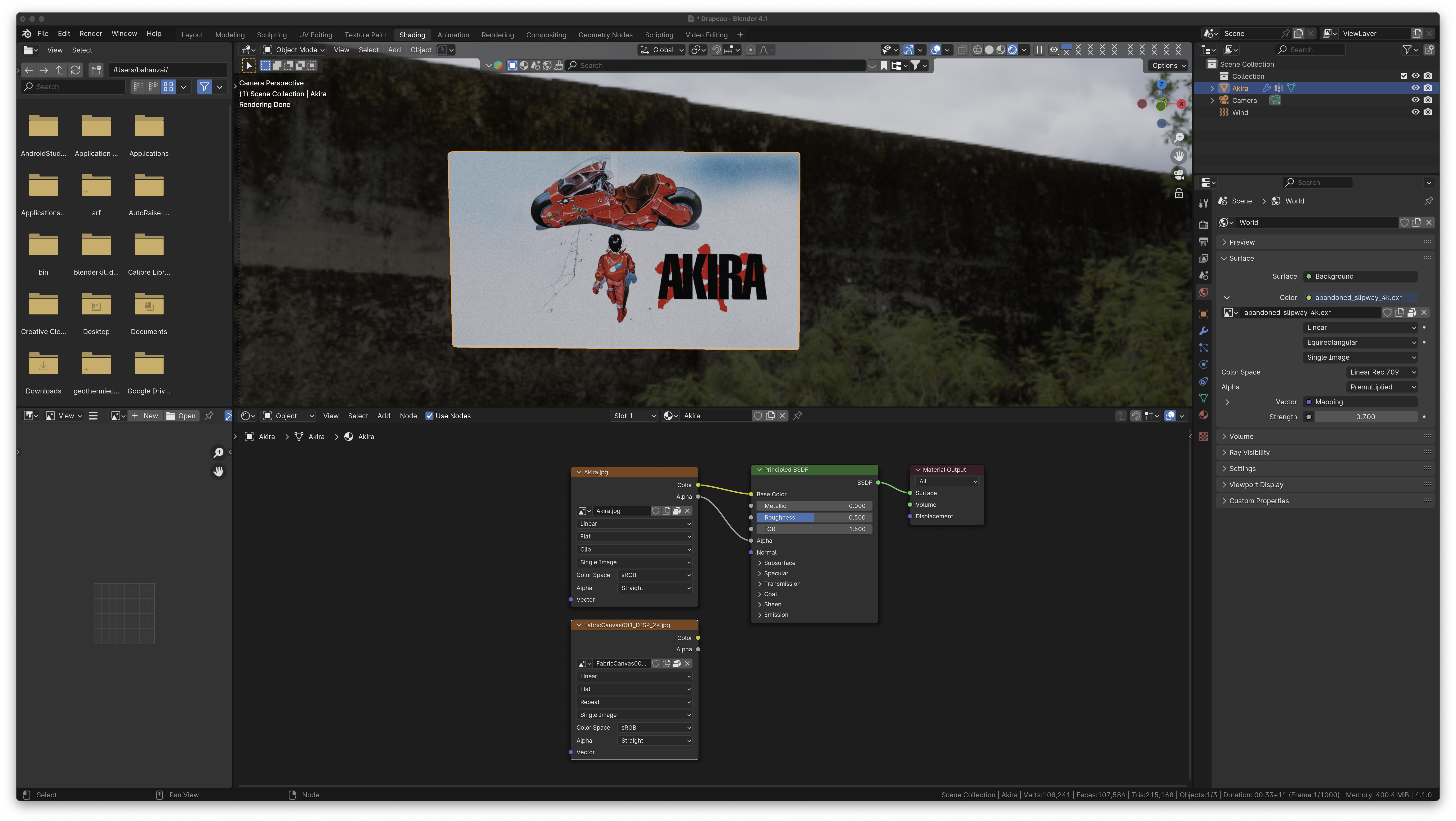Open Repeat extension dropdown in FabricCanvas node

(x=634, y=702)
